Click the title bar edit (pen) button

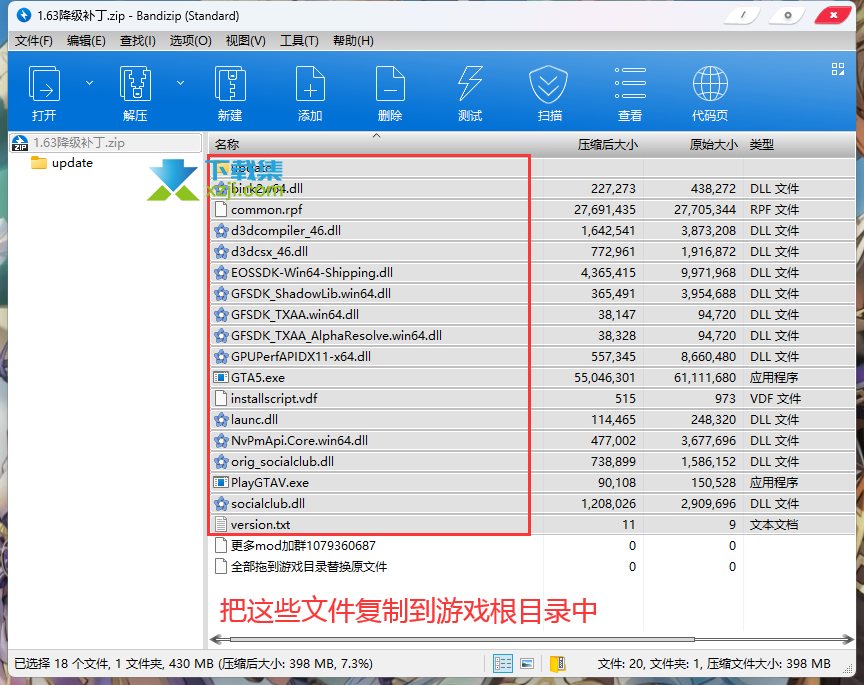[742, 15]
